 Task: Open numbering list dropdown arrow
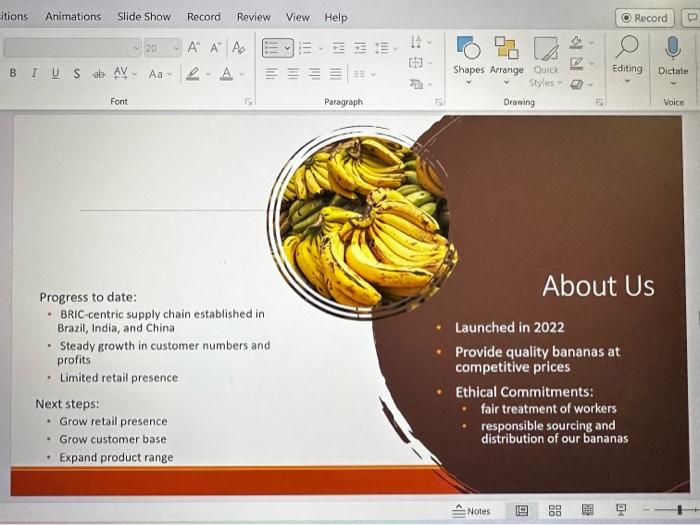point(321,48)
